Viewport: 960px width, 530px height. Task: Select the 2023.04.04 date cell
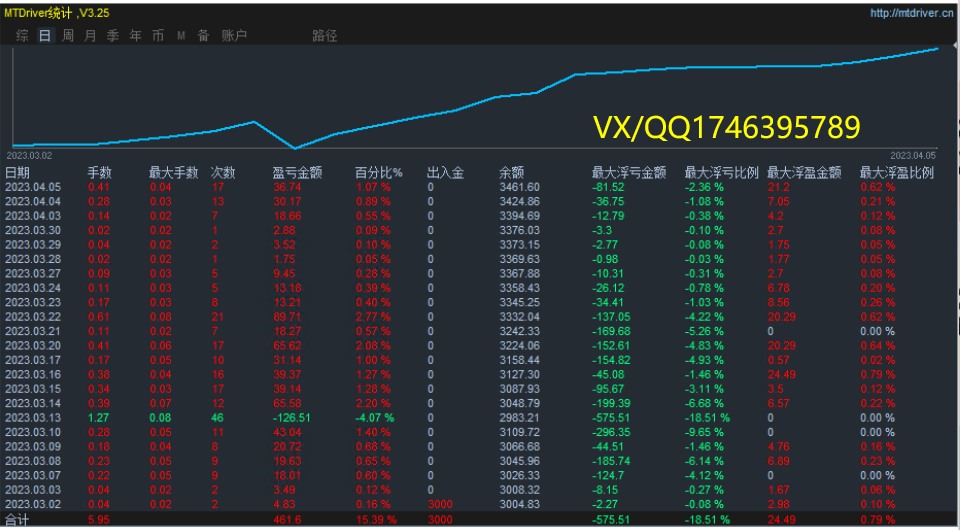tap(33, 201)
